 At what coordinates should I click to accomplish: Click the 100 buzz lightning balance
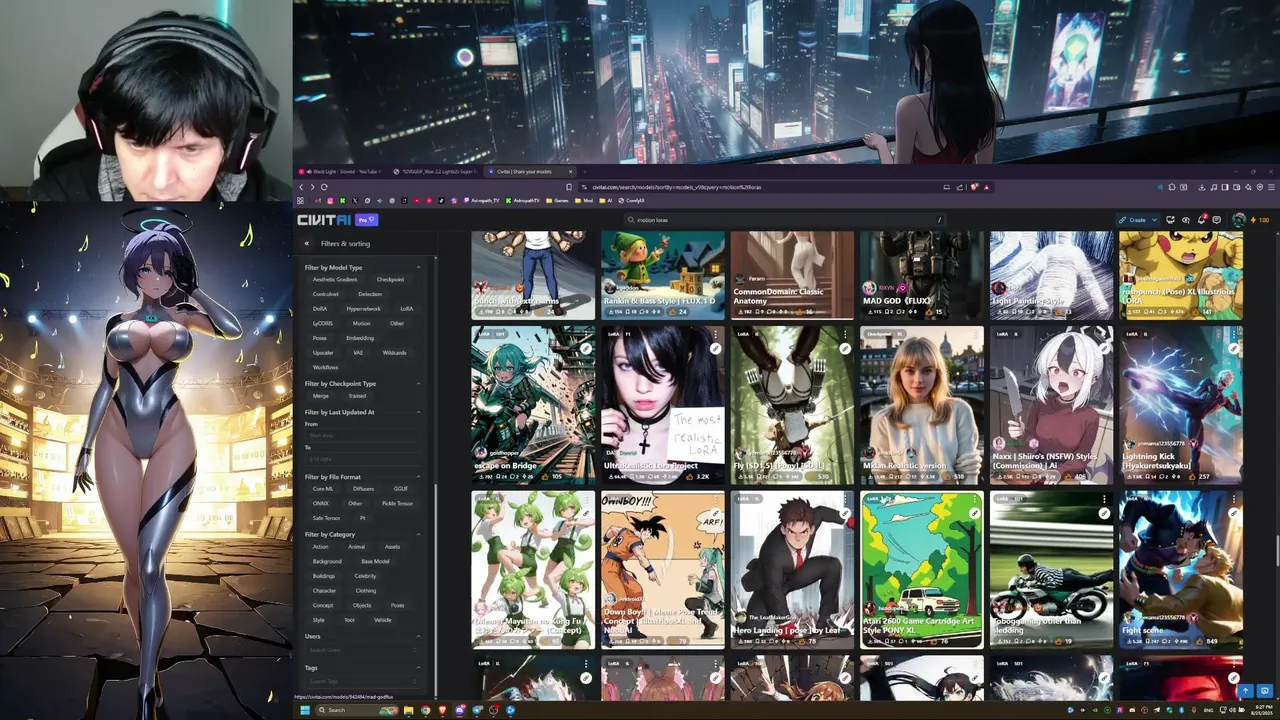[x=1260, y=220]
